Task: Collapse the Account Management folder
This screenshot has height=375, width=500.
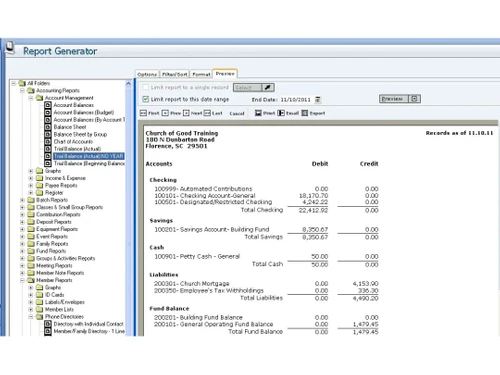Action: point(31,98)
